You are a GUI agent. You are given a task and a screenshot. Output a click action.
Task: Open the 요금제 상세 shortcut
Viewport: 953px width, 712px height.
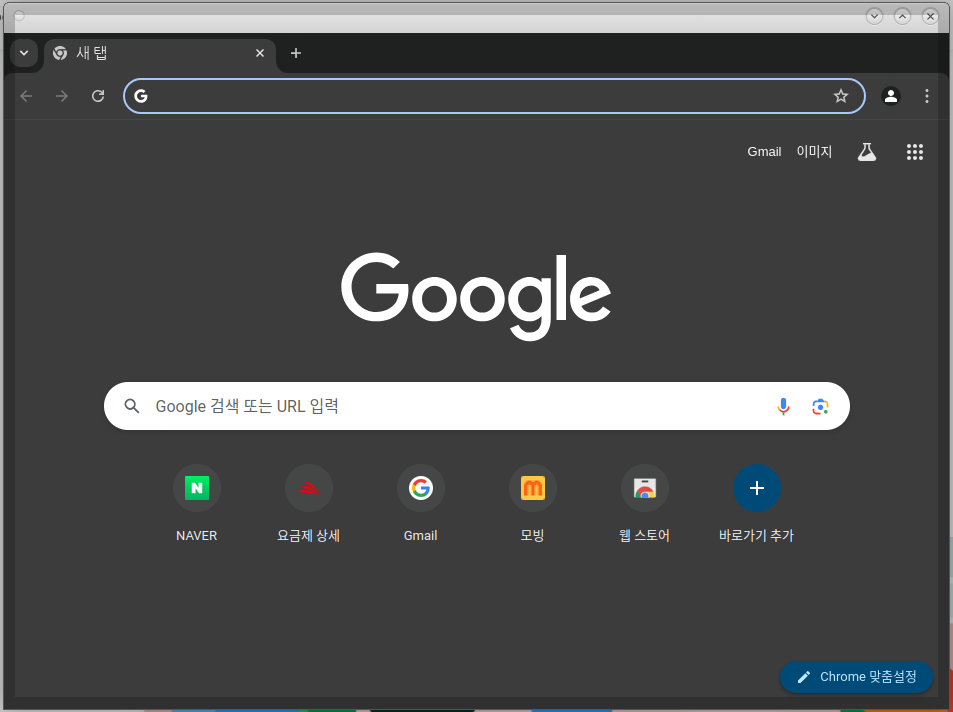click(x=309, y=503)
